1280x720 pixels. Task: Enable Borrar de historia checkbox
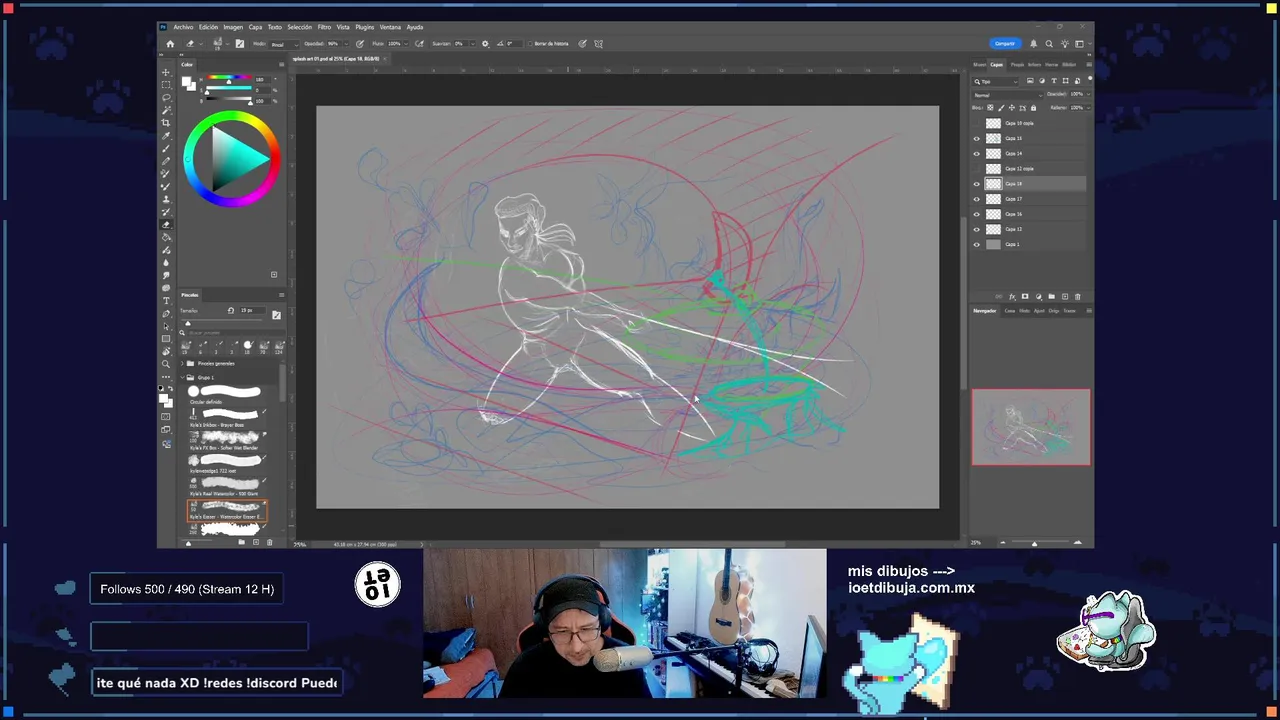530,44
